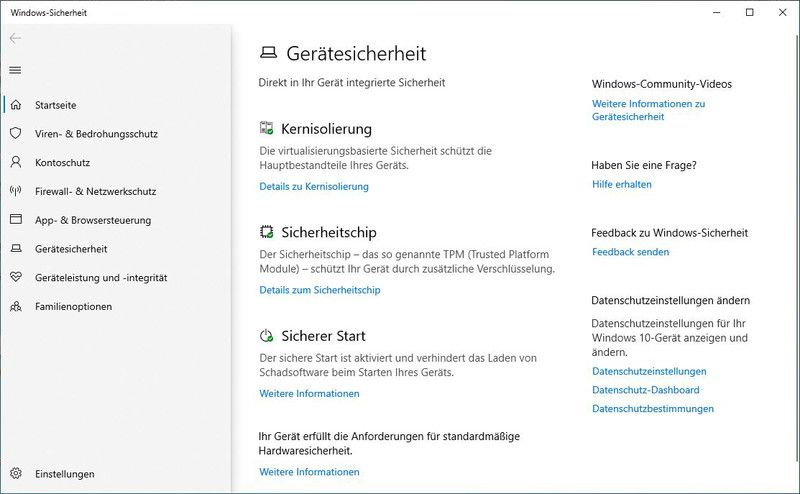Viewport: 800px width, 494px height.
Task: Open Weitere Informationen zu Gerätesicherheit link
Action: pyautogui.click(x=648, y=110)
